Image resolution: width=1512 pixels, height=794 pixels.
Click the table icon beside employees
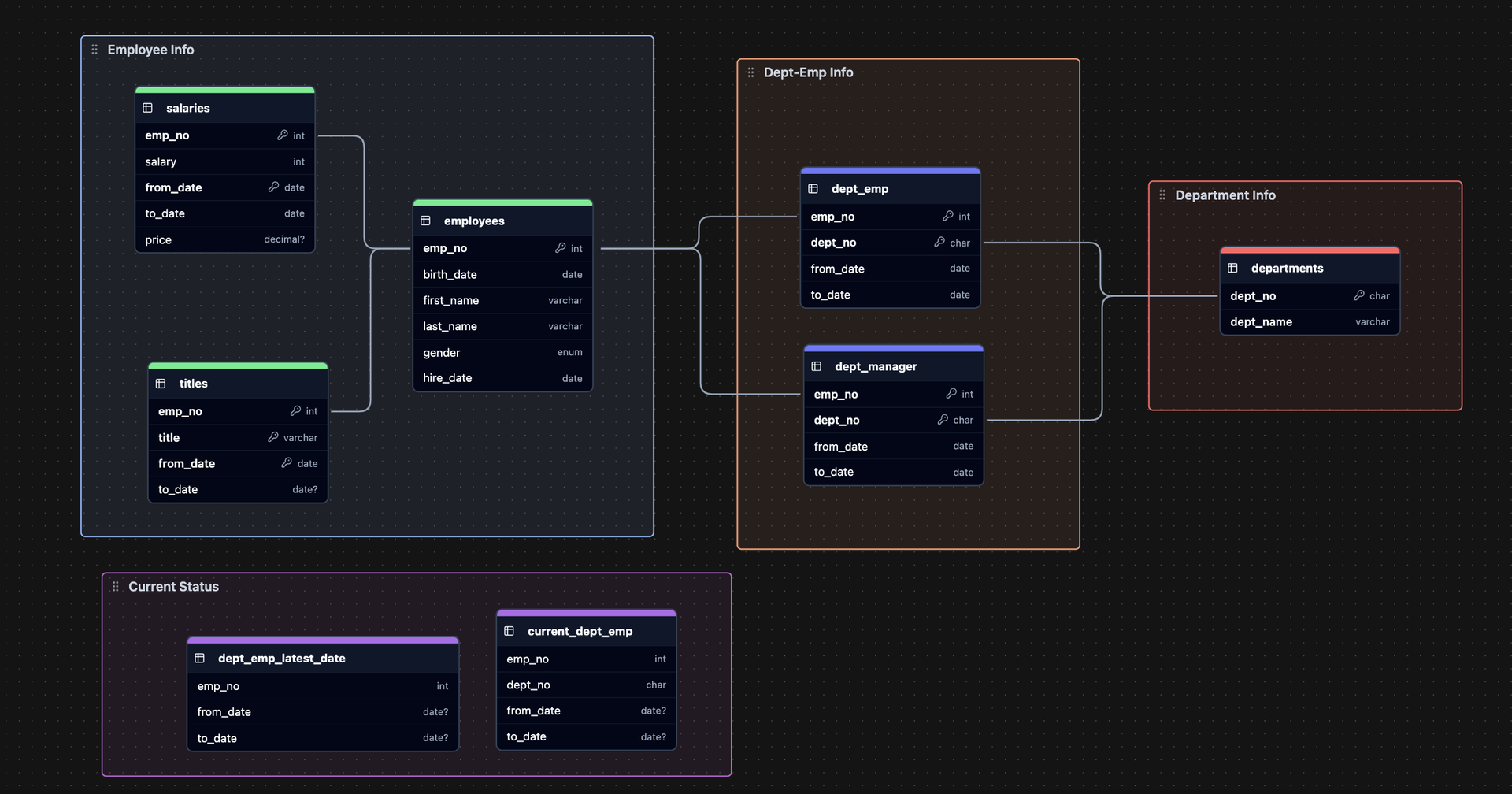[x=425, y=221]
